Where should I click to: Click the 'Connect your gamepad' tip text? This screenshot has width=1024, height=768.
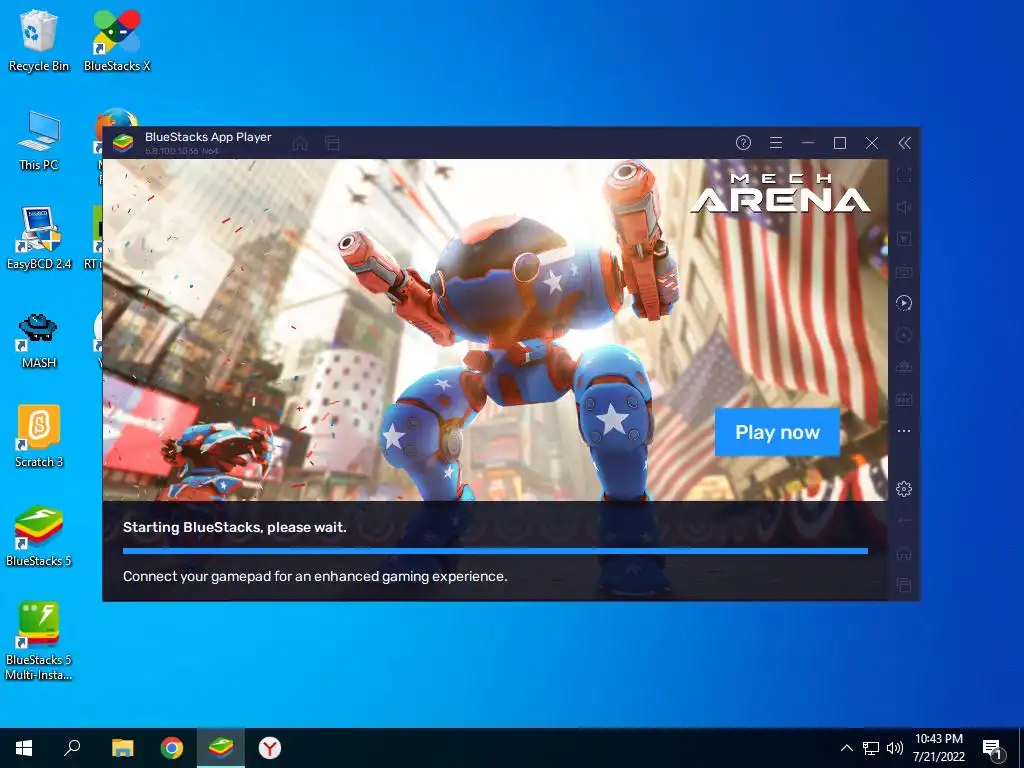[315, 576]
